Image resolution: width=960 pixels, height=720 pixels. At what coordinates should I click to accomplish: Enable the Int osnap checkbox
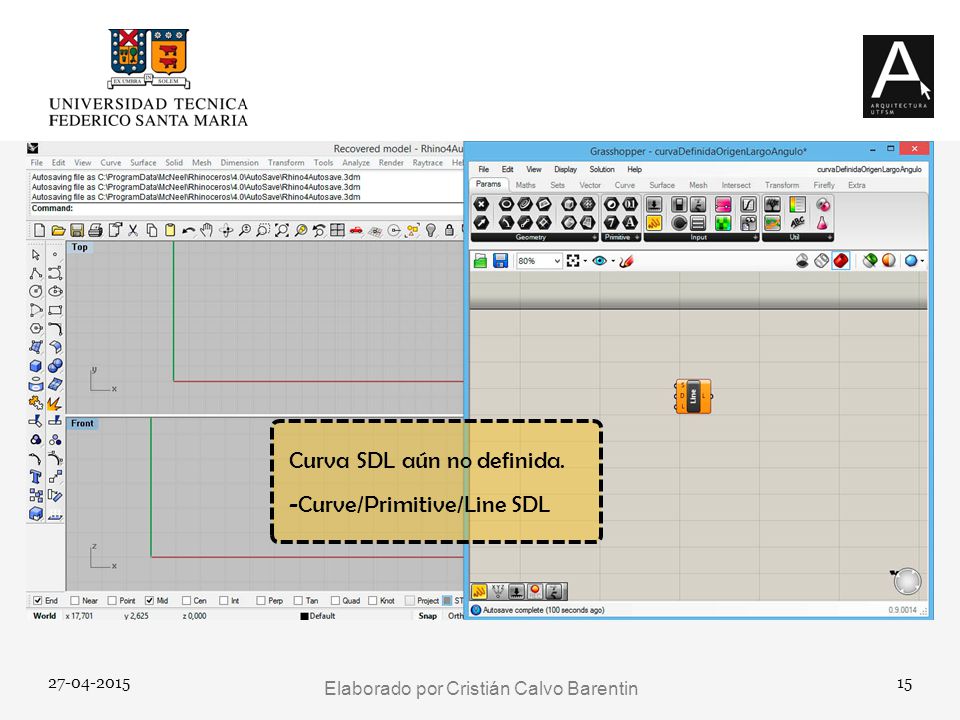tap(223, 601)
